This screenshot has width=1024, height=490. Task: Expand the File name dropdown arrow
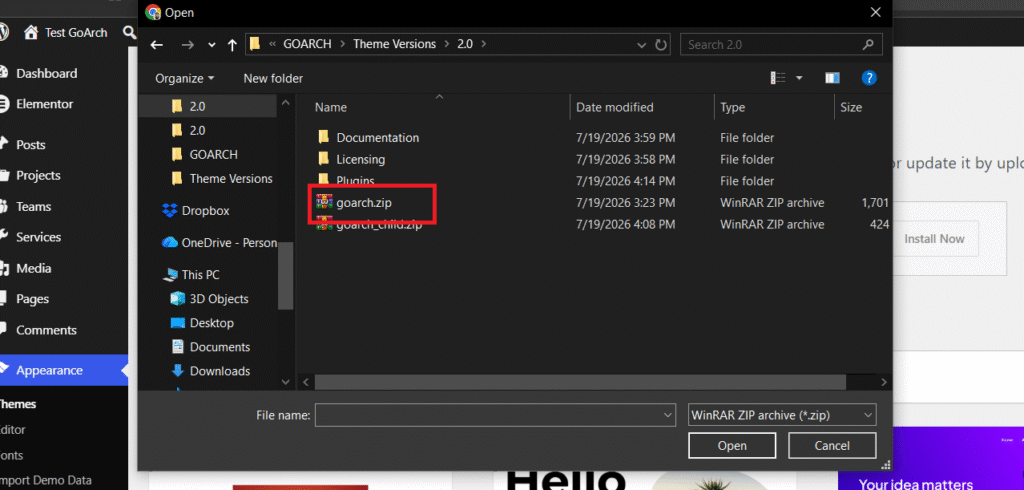[667, 415]
